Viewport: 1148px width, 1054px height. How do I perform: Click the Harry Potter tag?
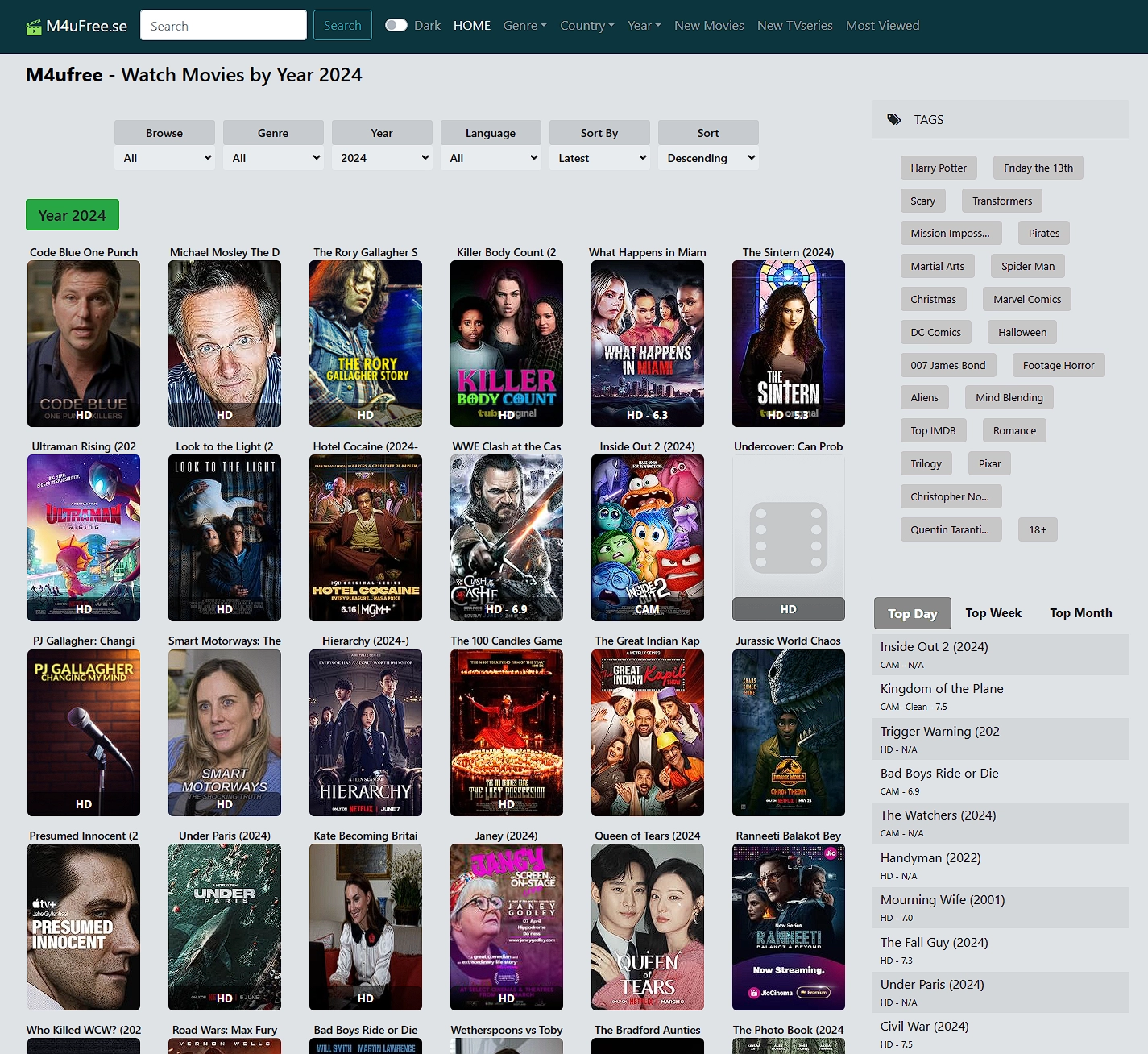(939, 168)
